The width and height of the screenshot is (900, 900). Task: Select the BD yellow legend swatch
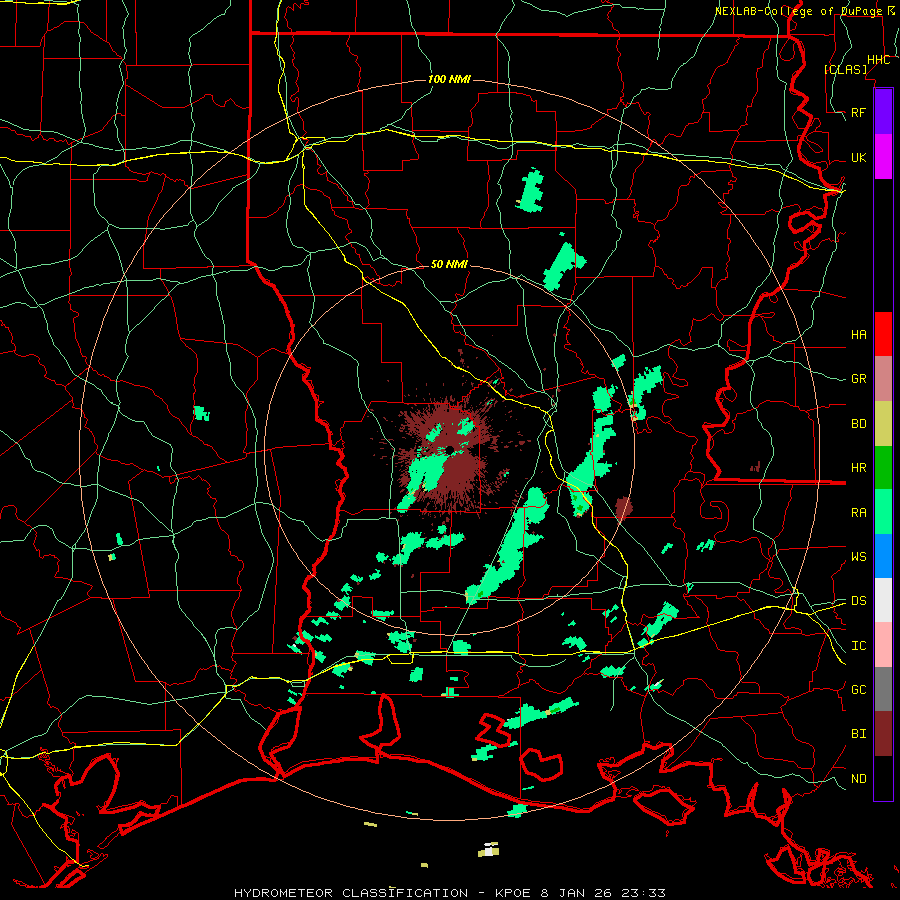tap(883, 424)
